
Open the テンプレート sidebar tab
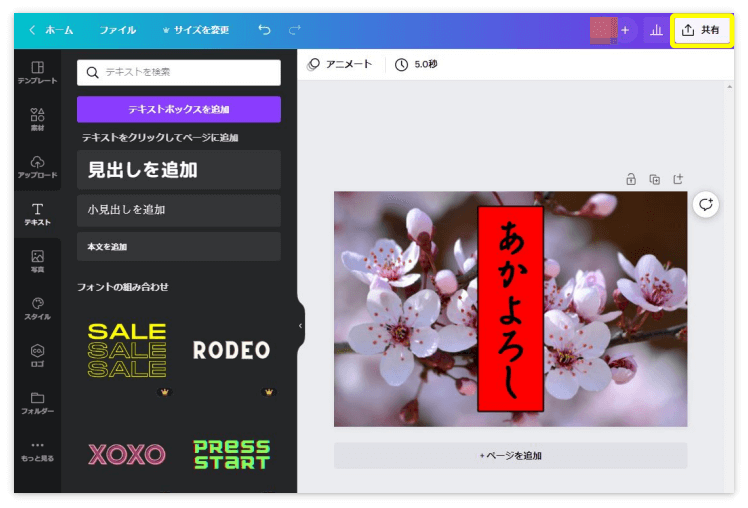tap(37, 72)
